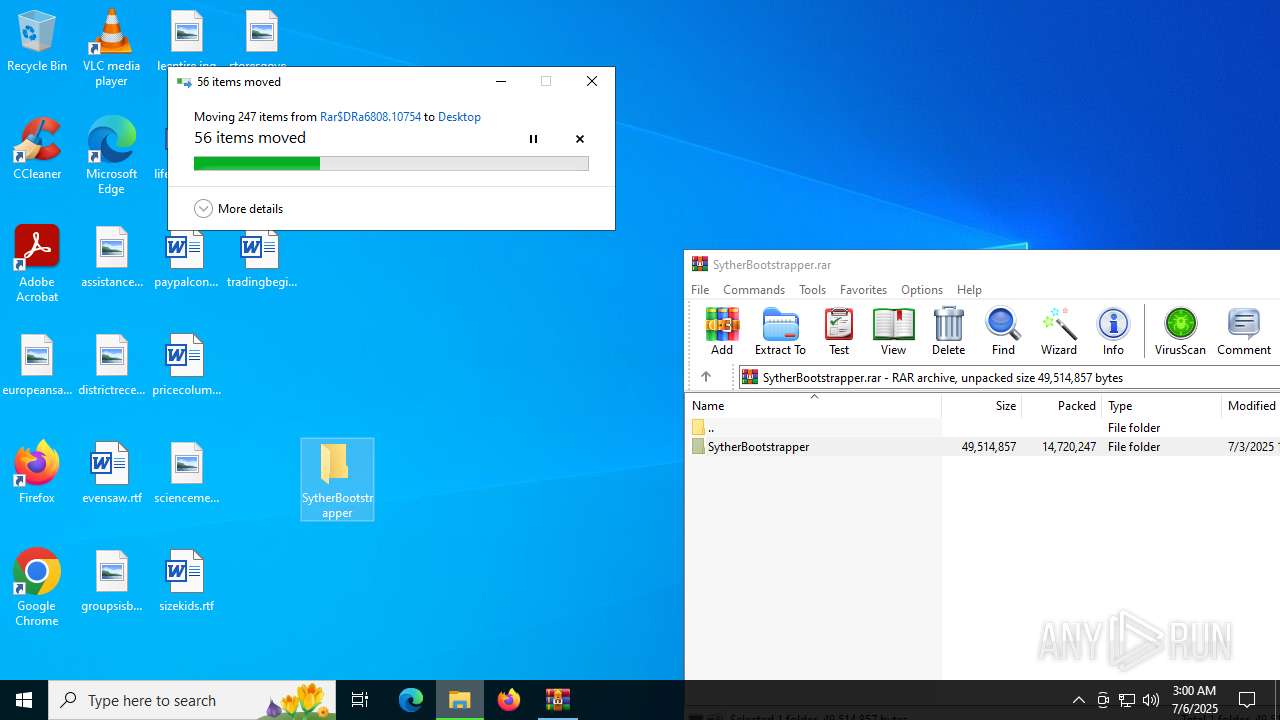Select the districtrece image file icon
The image size is (1280, 720).
coord(112,365)
